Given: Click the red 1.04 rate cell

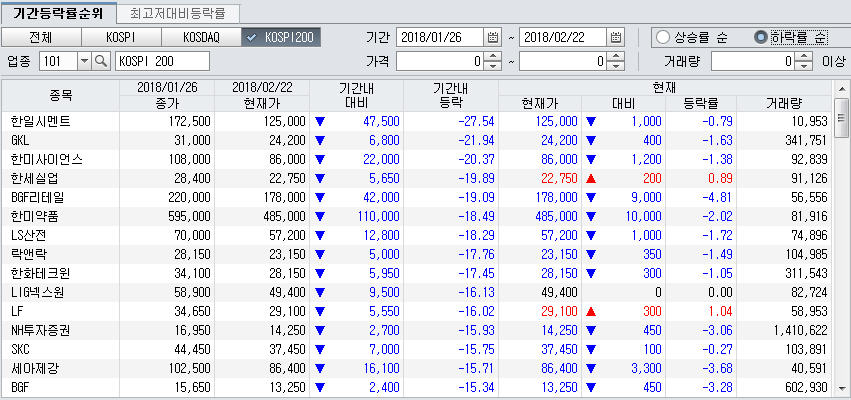Looking at the screenshot, I should pyautogui.click(x=720, y=312).
